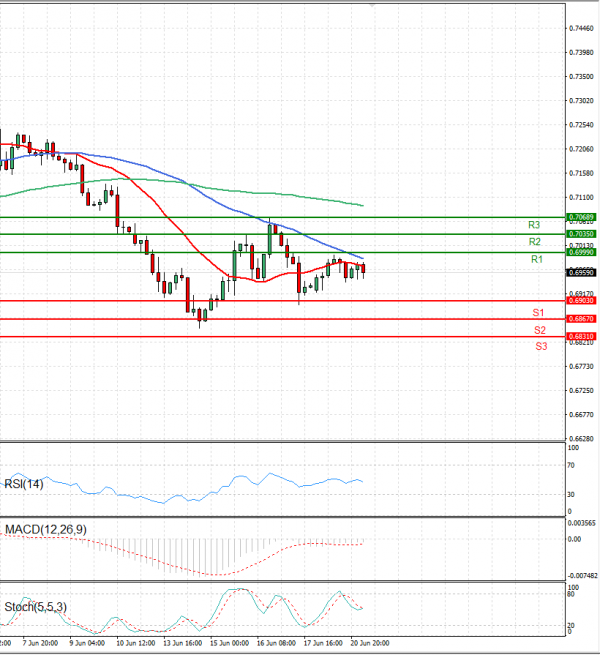Click the 0.66280 price axis value
Viewport: 600px width, 655px height.
pos(581,439)
